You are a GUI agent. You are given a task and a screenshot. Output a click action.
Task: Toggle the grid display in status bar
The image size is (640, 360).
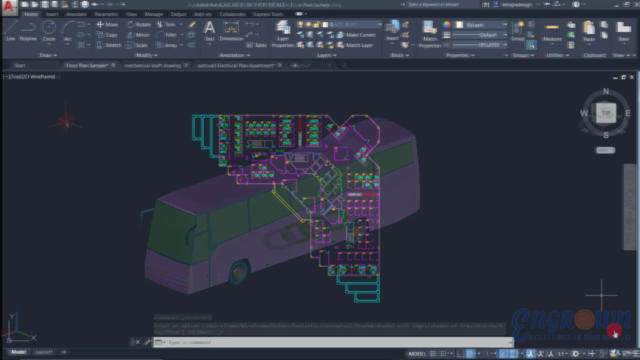[433, 353]
